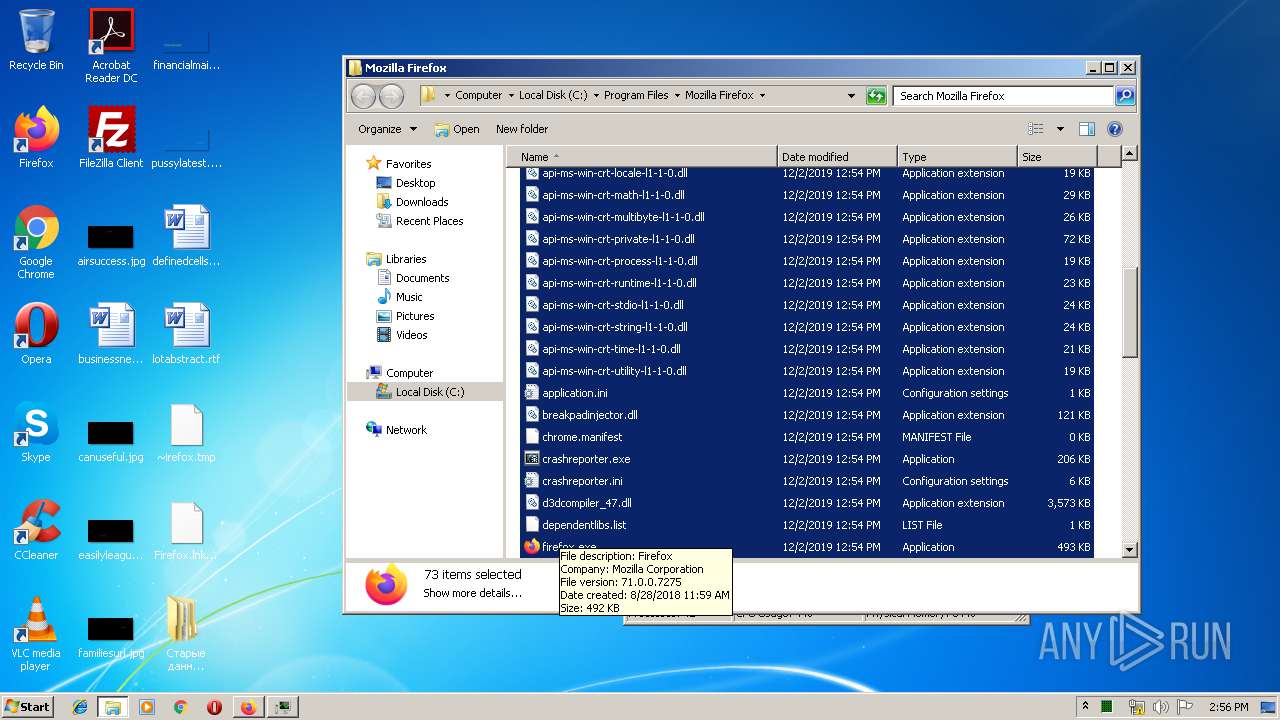This screenshot has height=720, width=1280.
Task: Select Documents library in sidebar
Action: click(422, 278)
